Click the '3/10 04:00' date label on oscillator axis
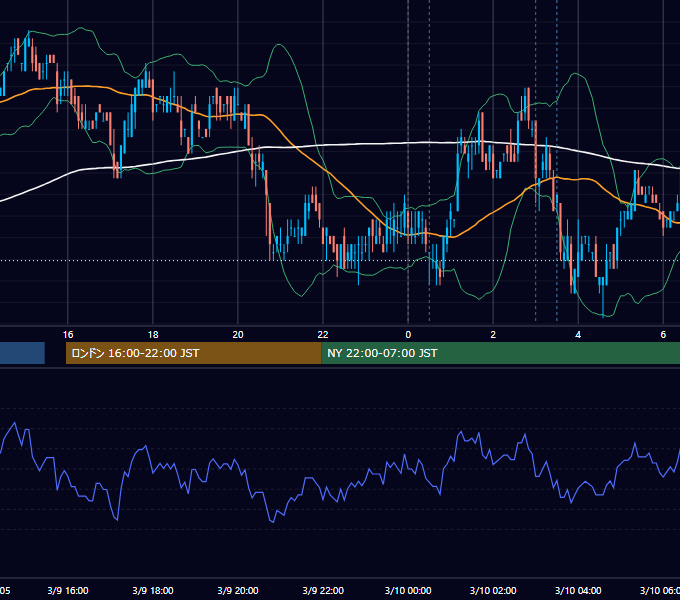Image resolution: width=680 pixels, height=600 pixels. [578, 590]
